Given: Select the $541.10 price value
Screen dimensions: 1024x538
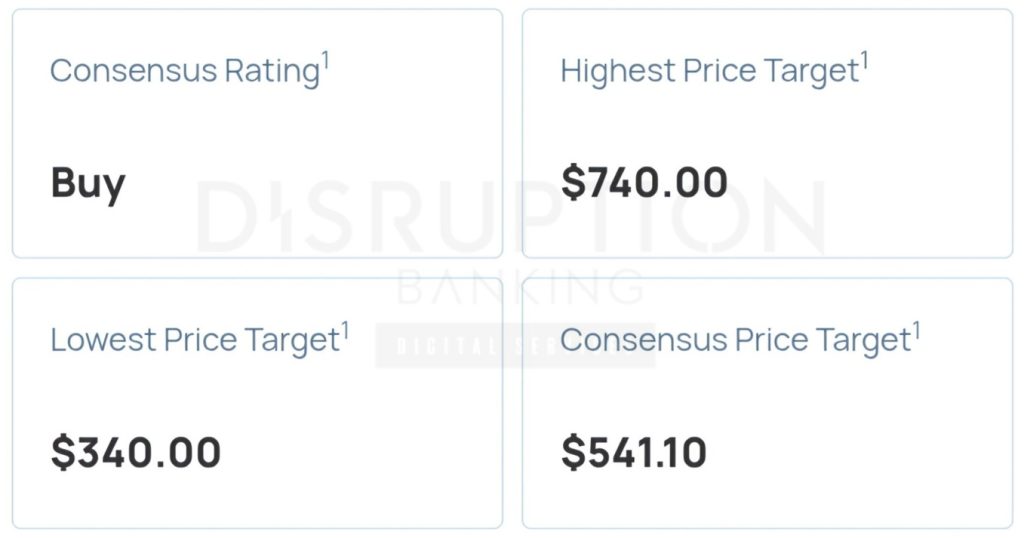Looking at the screenshot, I should [634, 453].
